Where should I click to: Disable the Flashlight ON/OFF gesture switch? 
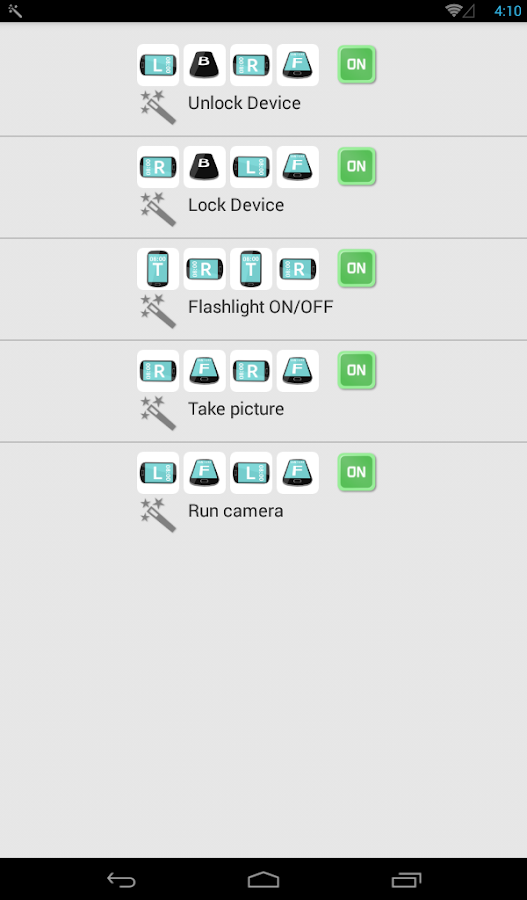pyautogui.click(x=356, y=268)
